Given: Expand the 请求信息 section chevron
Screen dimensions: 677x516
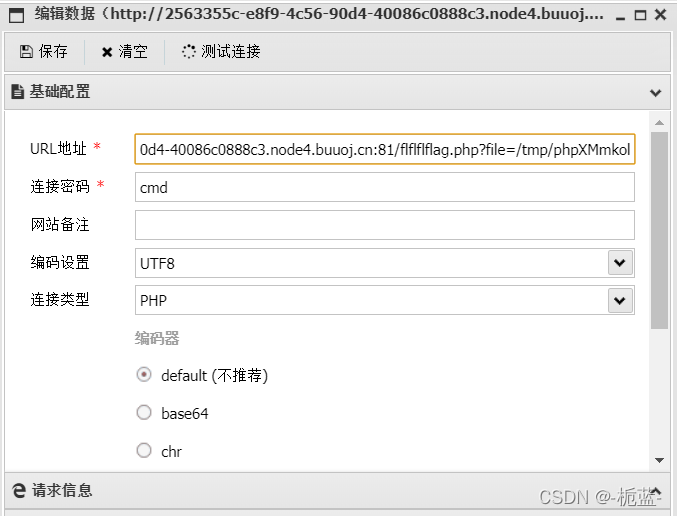Looking at the screenshot, I should [655, 491].
